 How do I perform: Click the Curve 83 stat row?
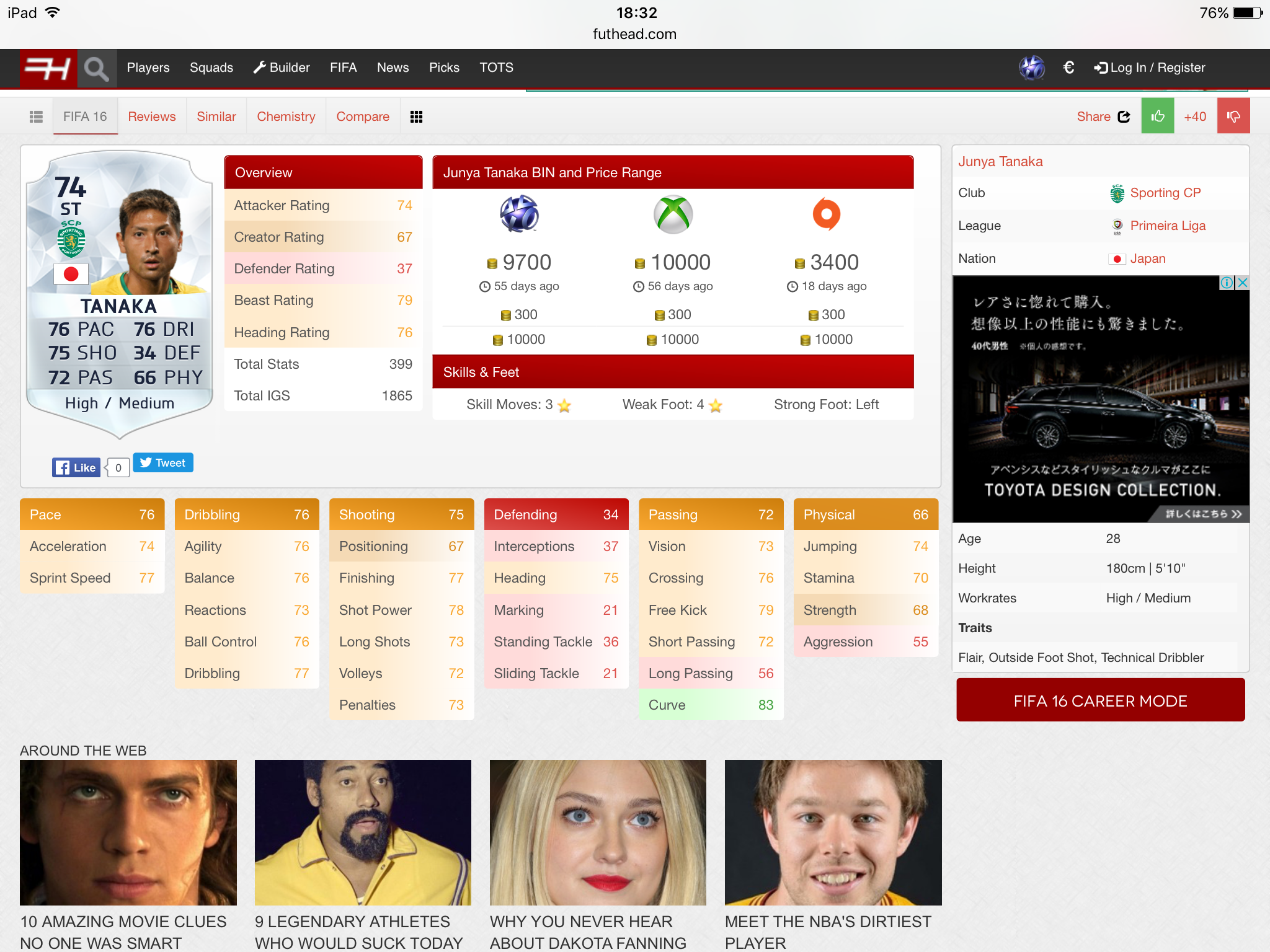[x=711, y=705]
